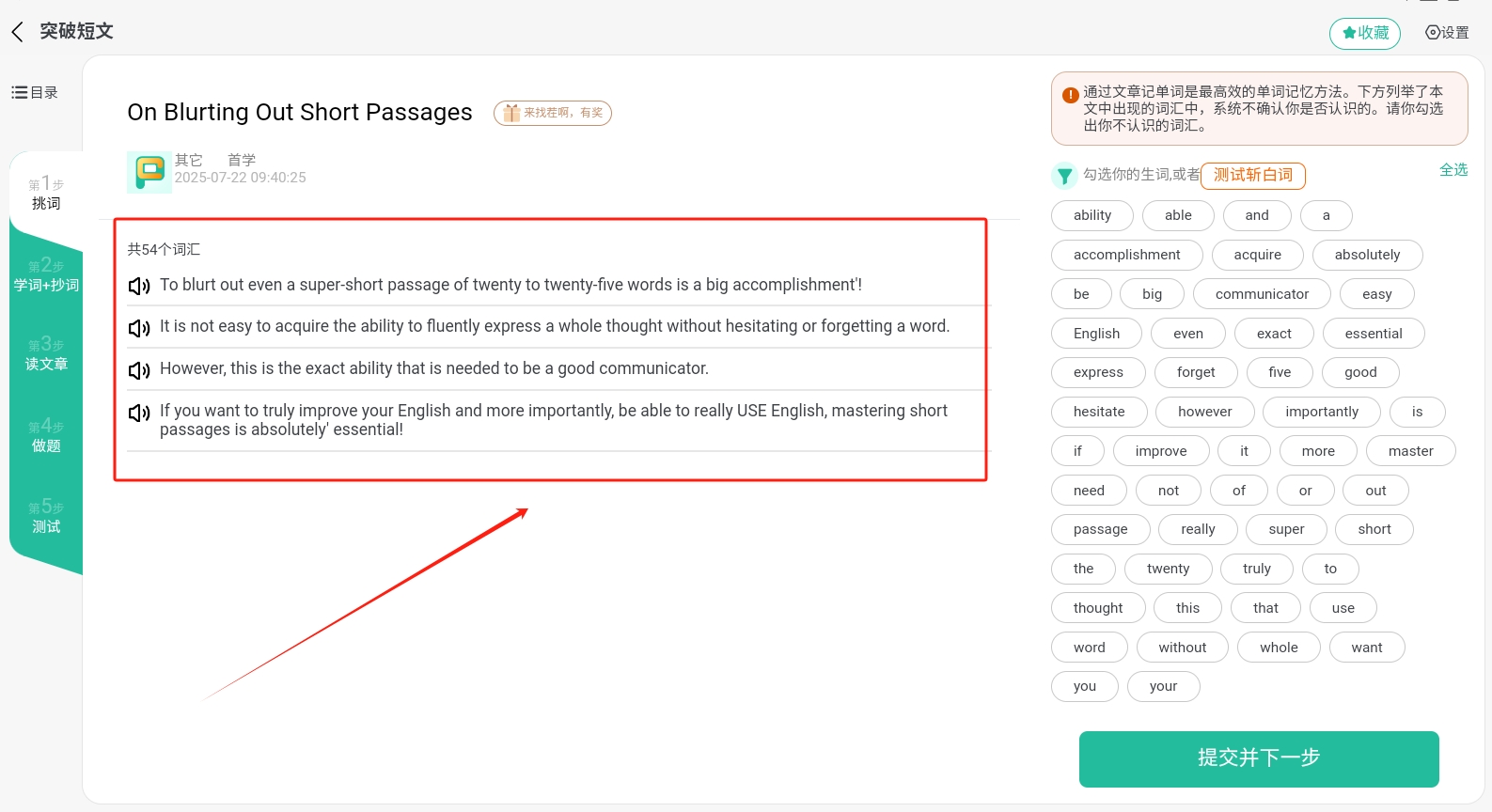Screen dimensions: 1492x812
Task: Toggle the word chip 'communicator'
Action: click(1261, 294)
